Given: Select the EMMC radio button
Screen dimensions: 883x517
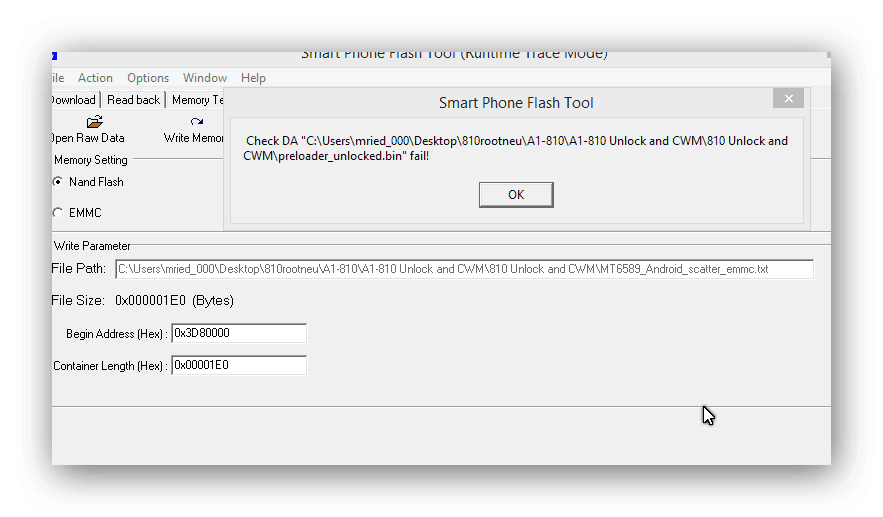Looking at the screenshot, I should click(x=57, y=212).
